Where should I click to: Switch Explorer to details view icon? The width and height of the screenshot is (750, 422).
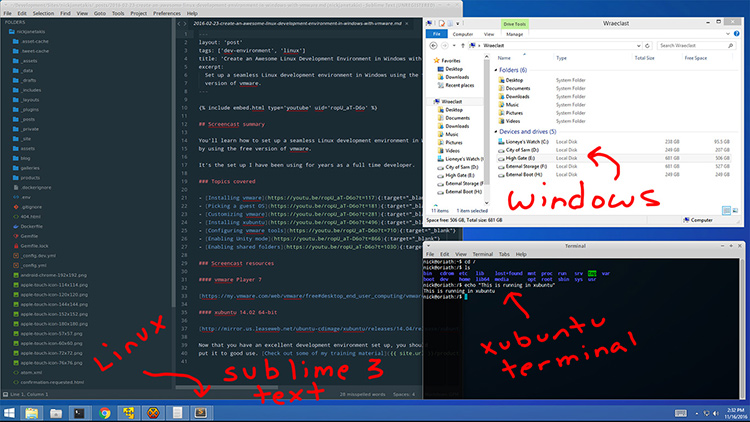point(726,211)
